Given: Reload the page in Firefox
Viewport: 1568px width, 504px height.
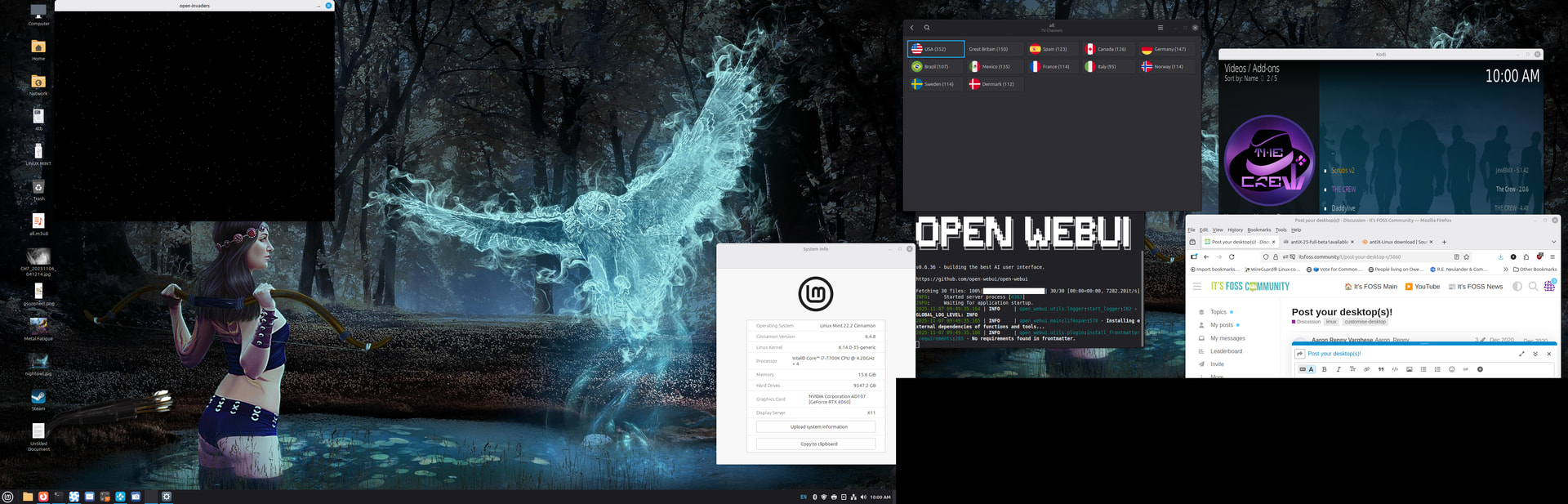Looking at the screenshot, I should pos(1232,256).
